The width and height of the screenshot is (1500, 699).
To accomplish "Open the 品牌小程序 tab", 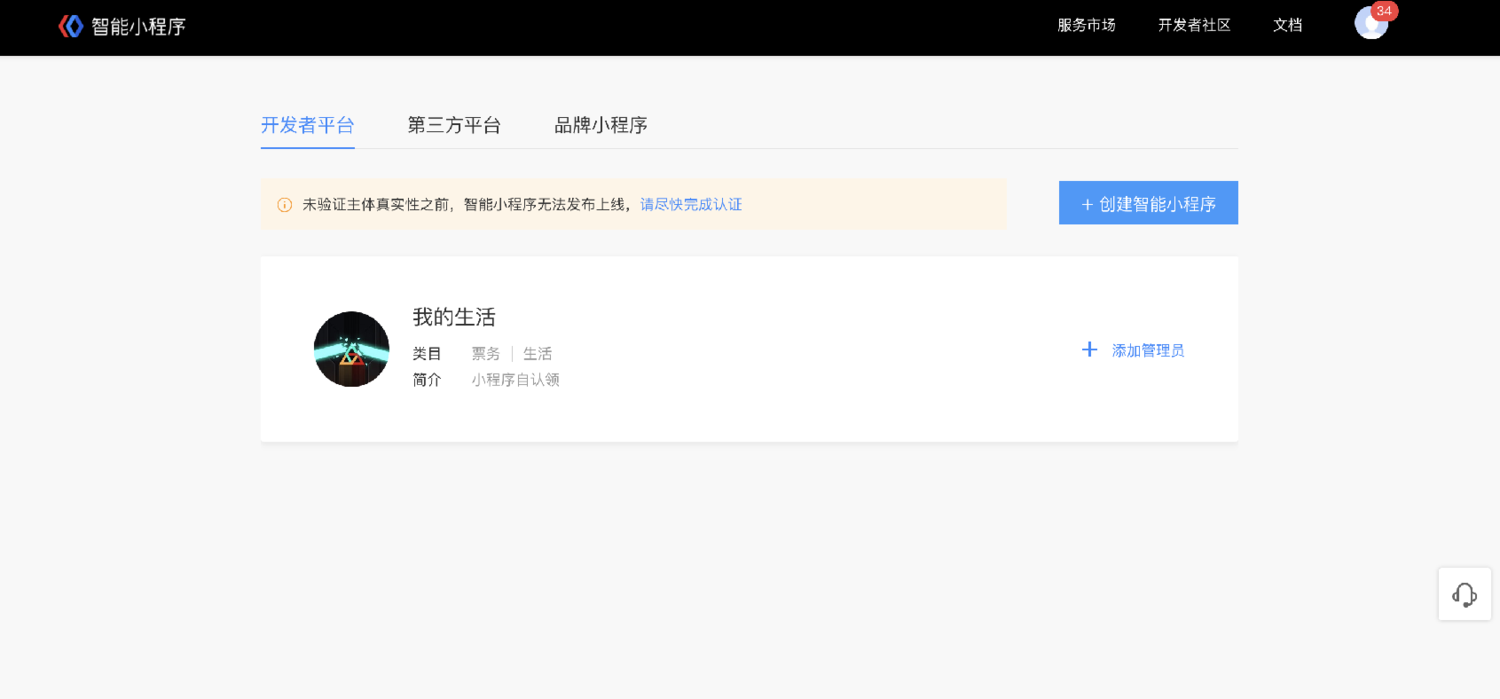I will [x=601, y=125].
